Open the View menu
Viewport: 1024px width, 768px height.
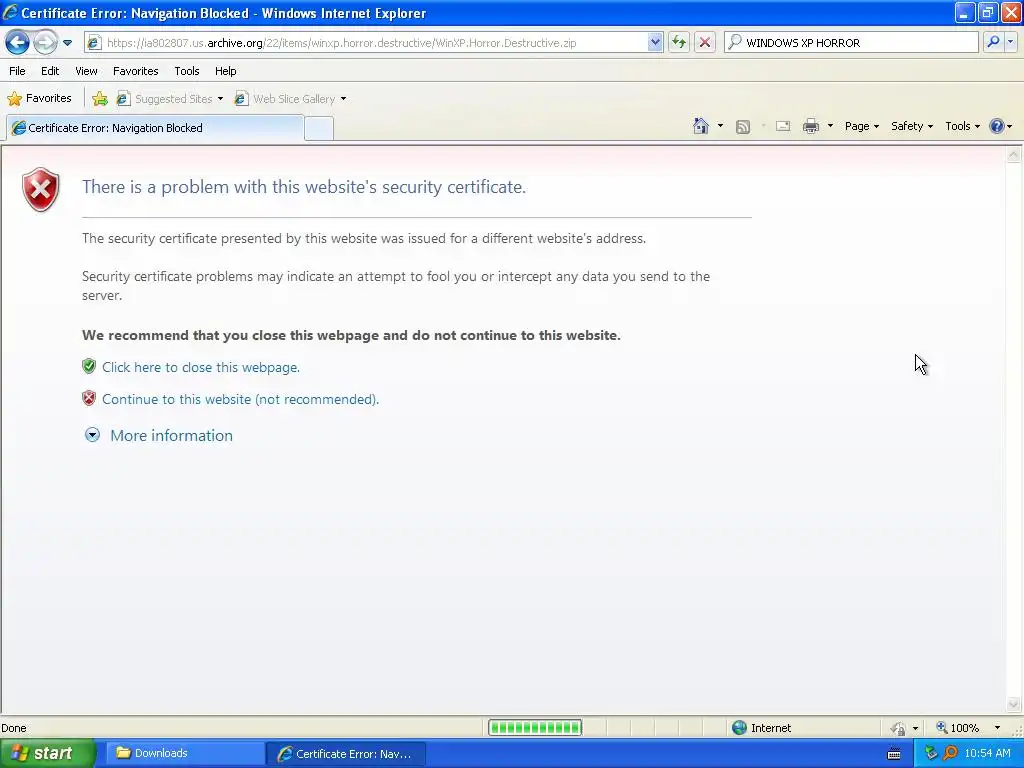coord(86,71)
